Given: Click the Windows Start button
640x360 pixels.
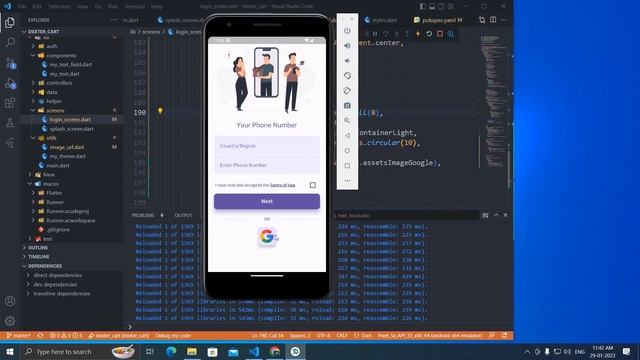Looking at the screenshot, I should [10, 351].
